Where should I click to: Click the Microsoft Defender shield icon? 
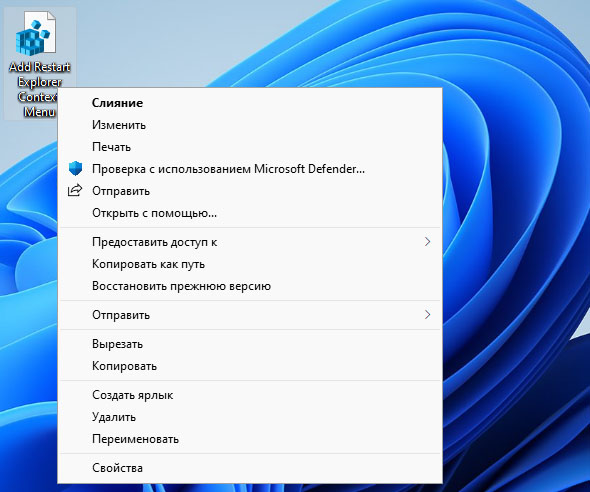click(75, 169)
